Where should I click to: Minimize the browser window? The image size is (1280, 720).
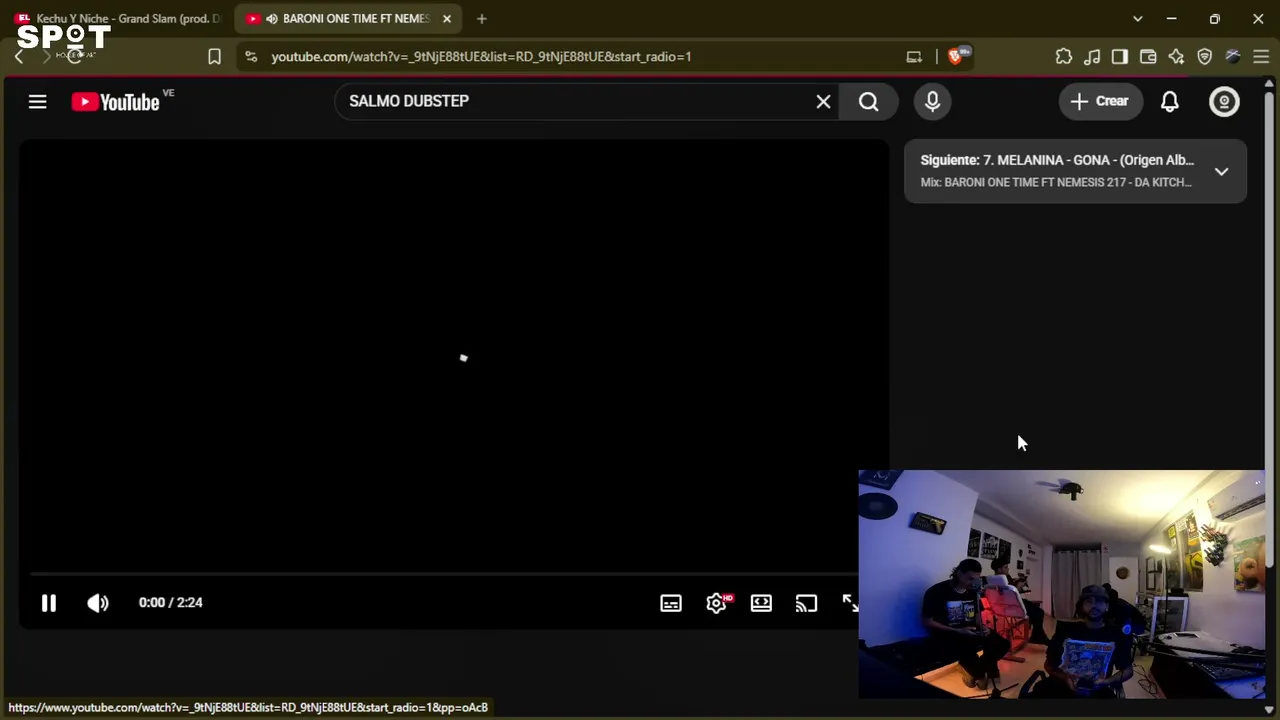click(1171, 19)
